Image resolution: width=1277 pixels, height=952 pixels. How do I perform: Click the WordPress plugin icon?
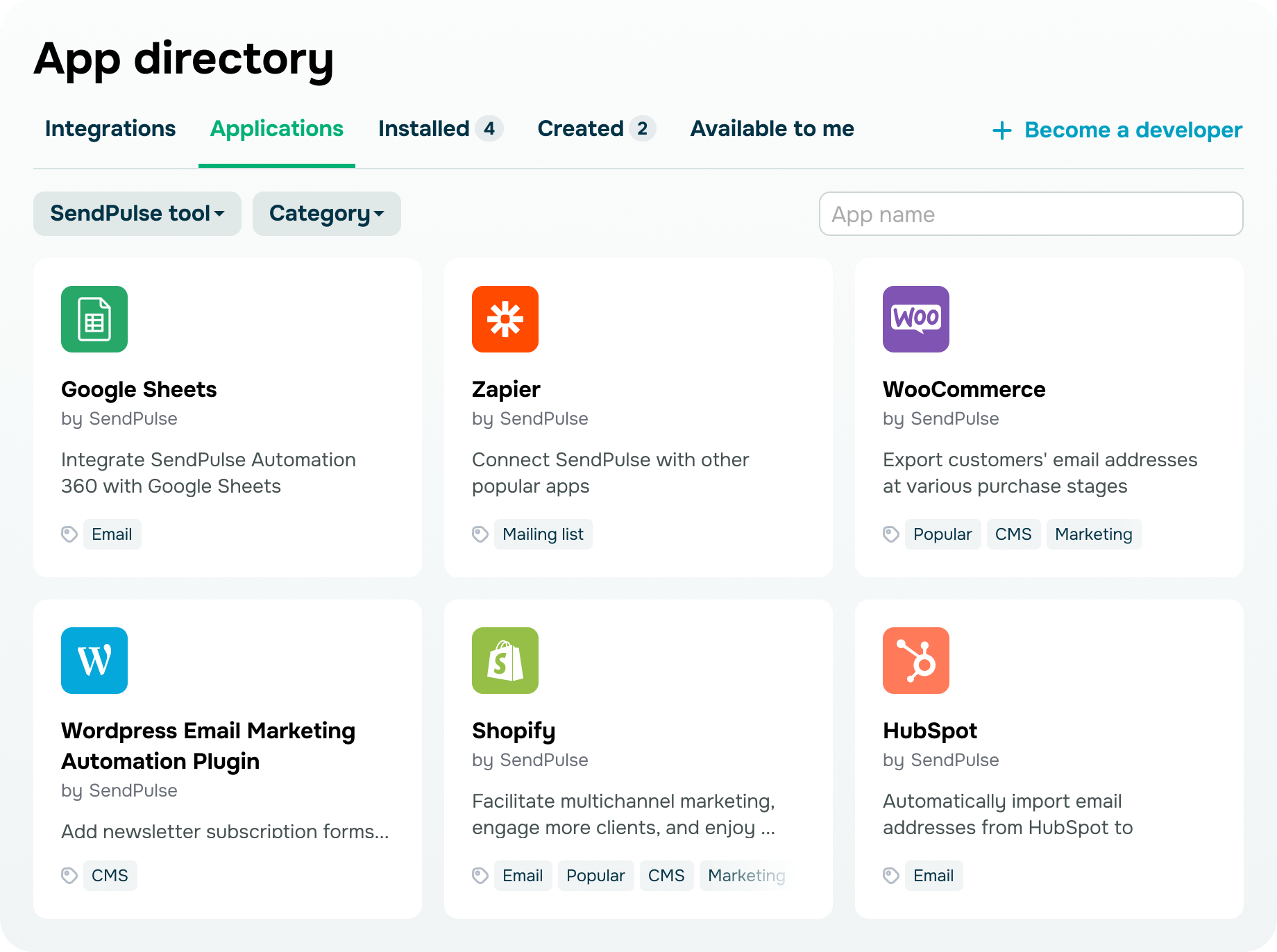94,661
